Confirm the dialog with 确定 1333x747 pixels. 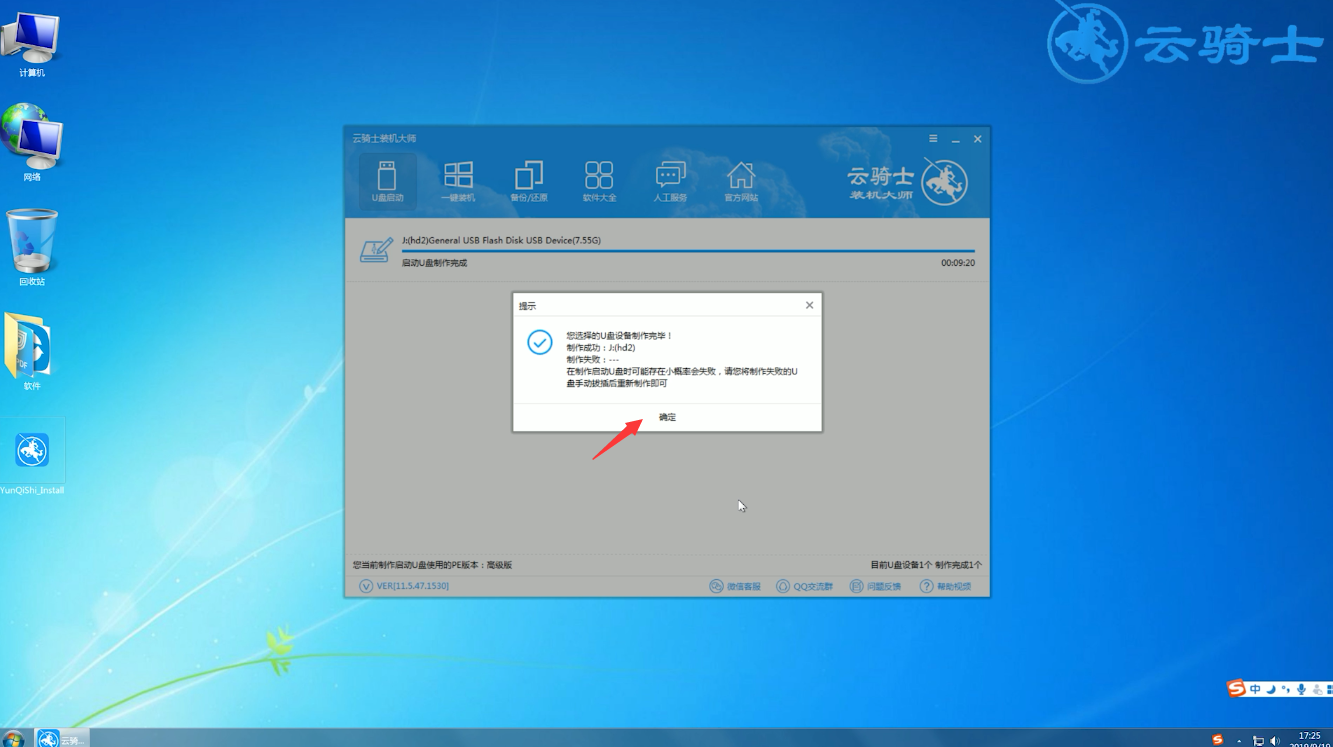click(x=667, y=417)
